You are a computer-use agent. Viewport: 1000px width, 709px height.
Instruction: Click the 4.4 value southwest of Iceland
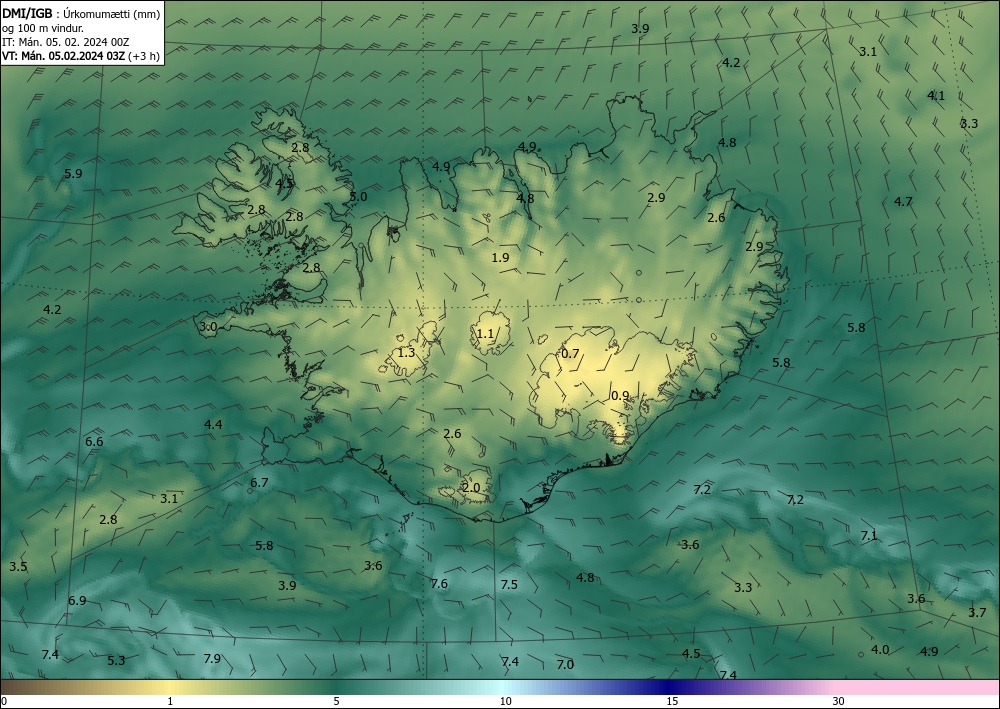[x=213, y=424]
